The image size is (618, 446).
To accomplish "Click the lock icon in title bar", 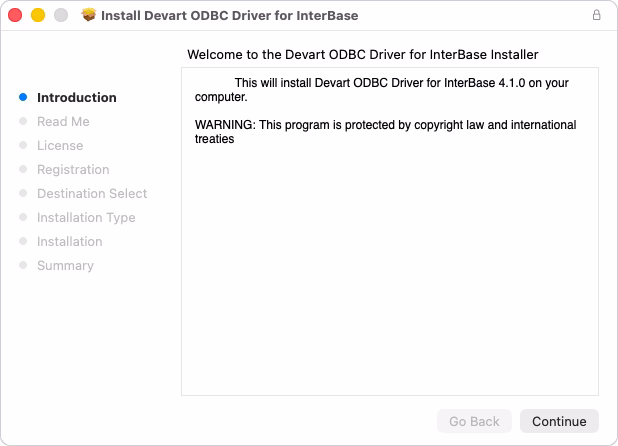I will [x=596, y=15].
